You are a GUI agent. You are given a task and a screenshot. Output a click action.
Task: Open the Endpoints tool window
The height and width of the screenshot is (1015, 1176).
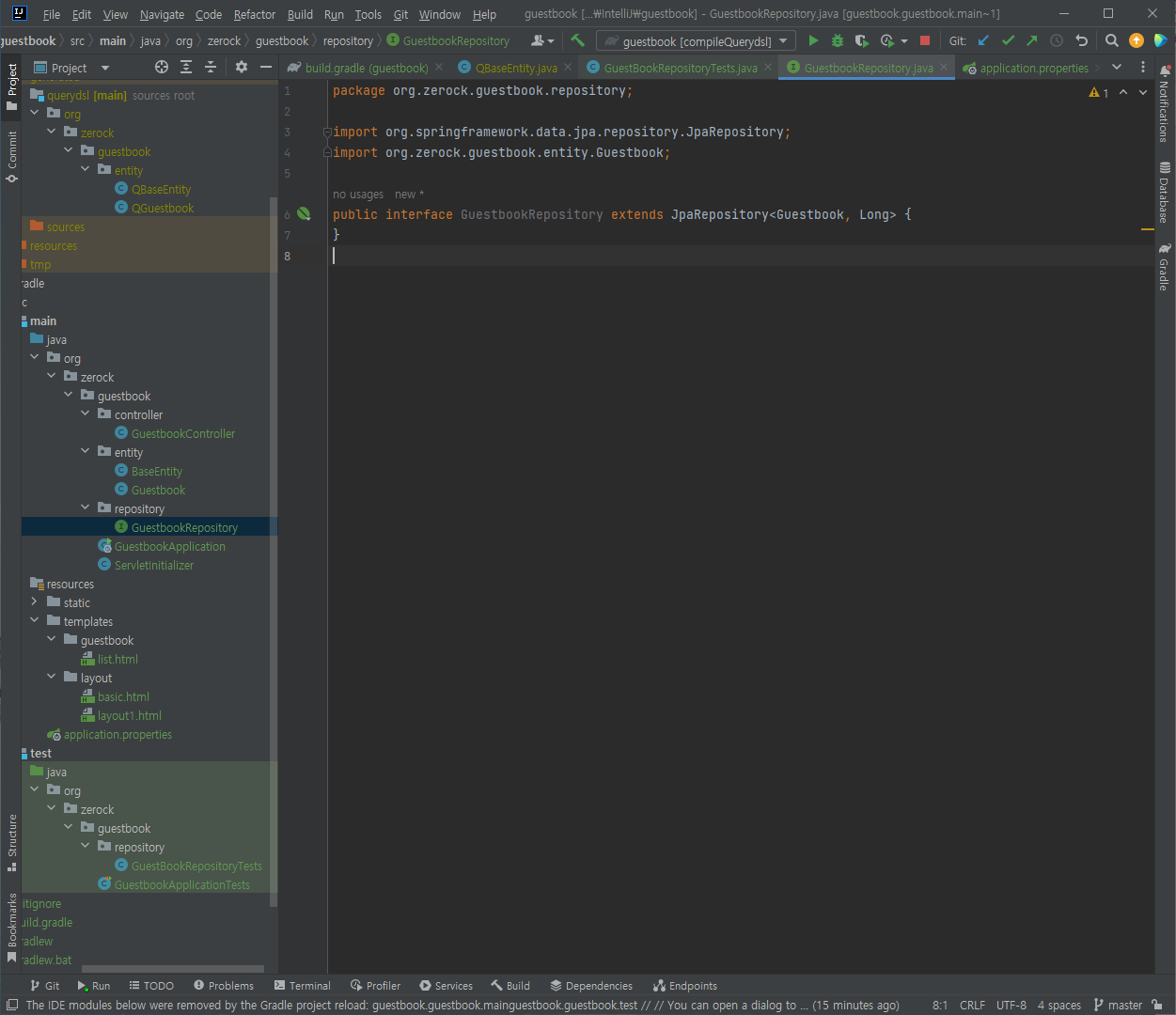(685, 986)
